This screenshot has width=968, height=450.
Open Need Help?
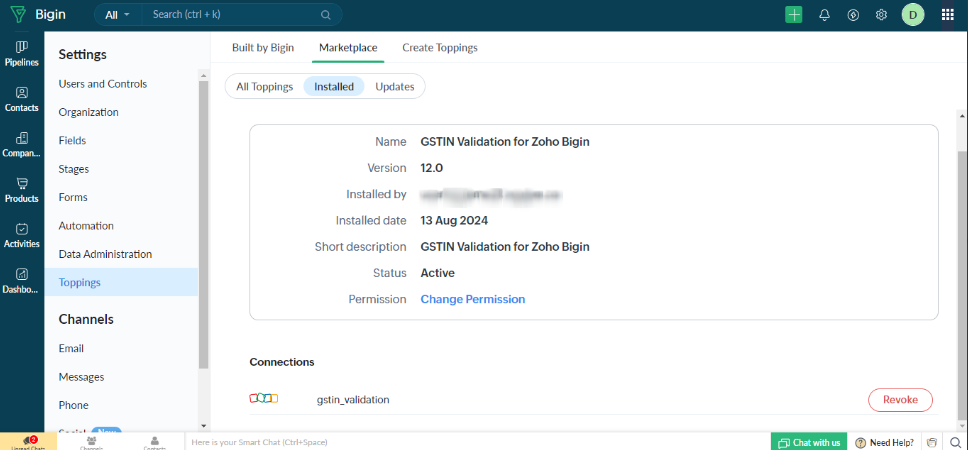885,442
